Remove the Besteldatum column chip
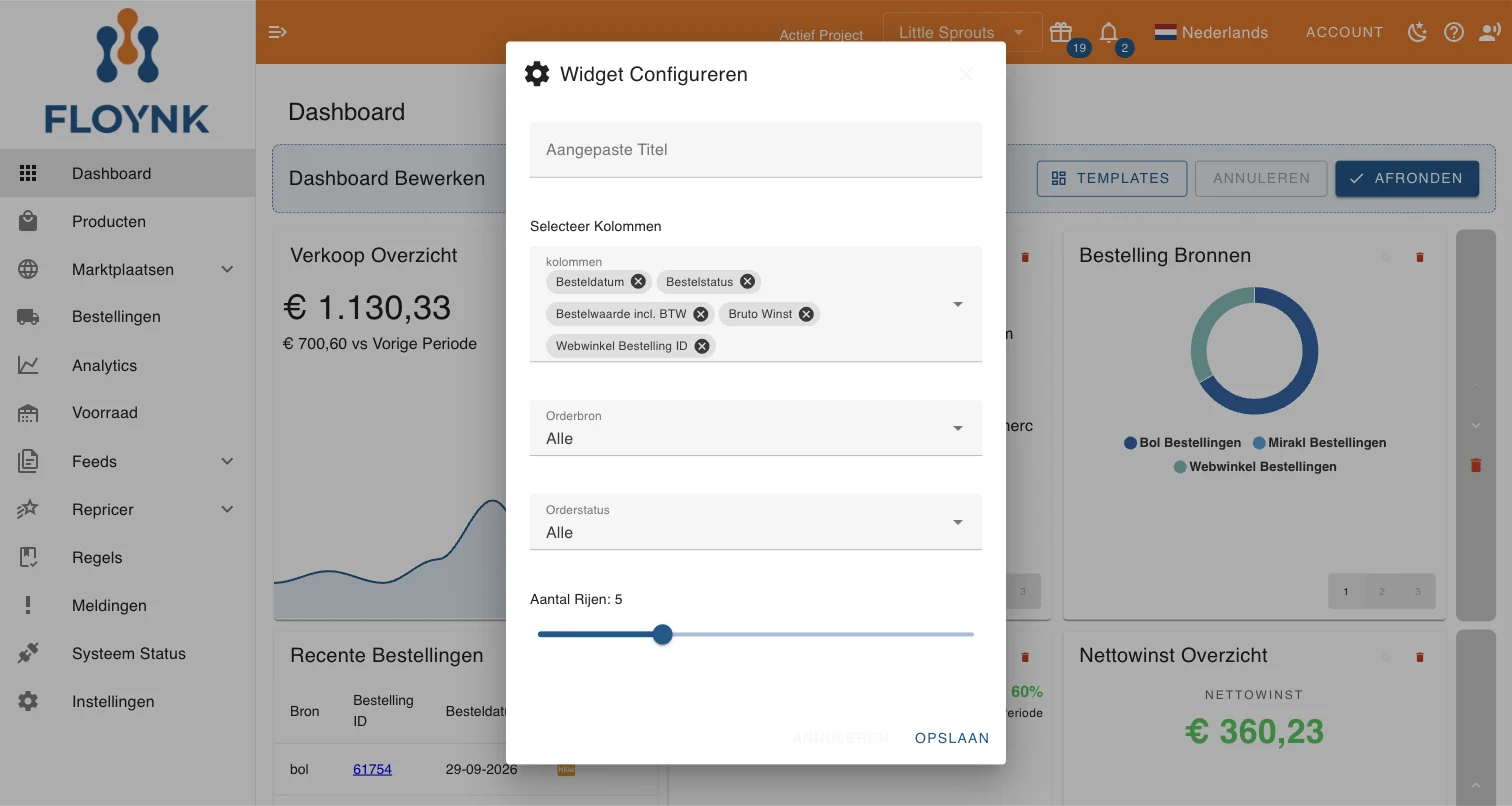1512x806 pixels. (638, 282)
